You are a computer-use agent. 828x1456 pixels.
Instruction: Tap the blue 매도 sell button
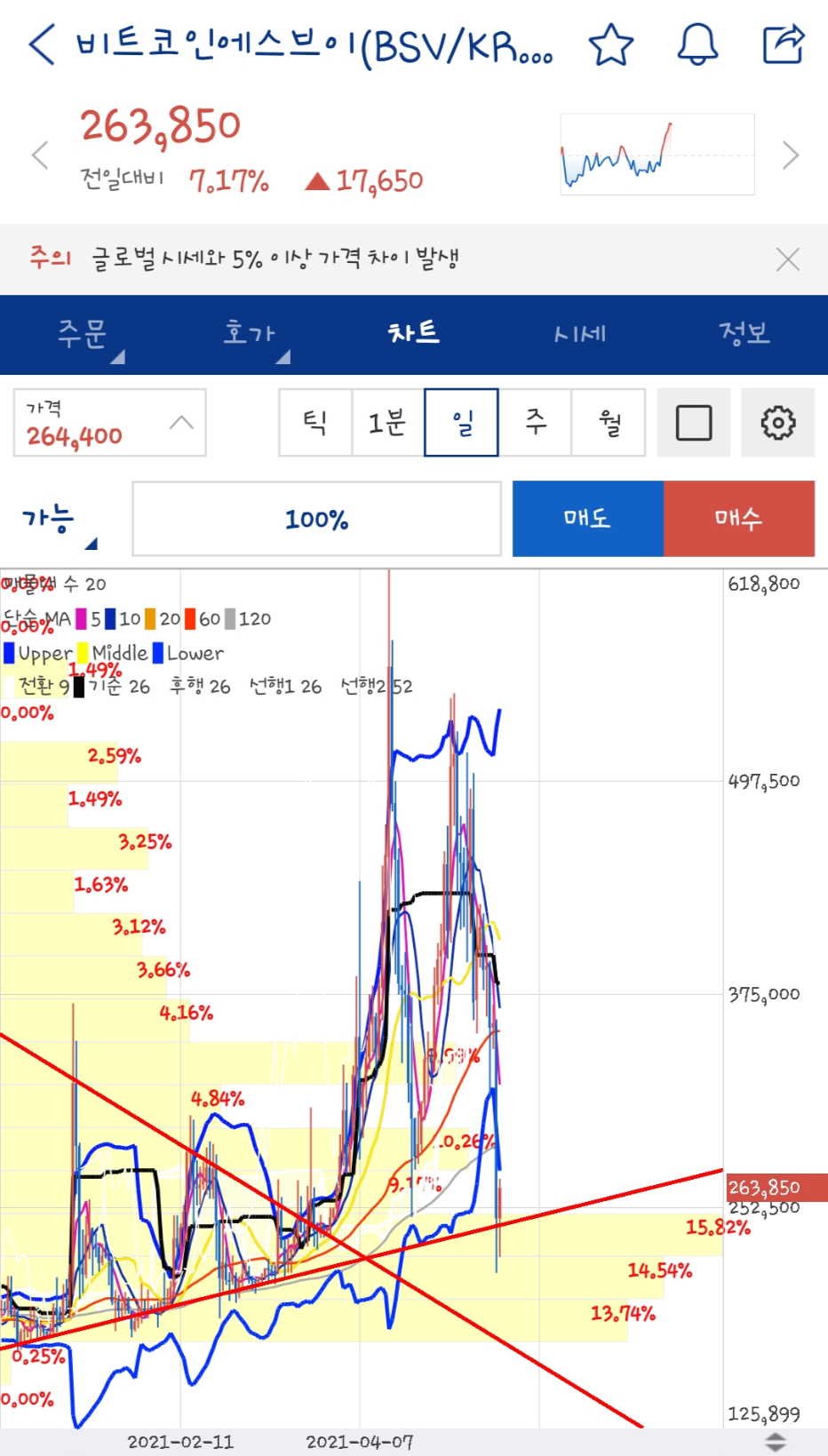(588, 519)
